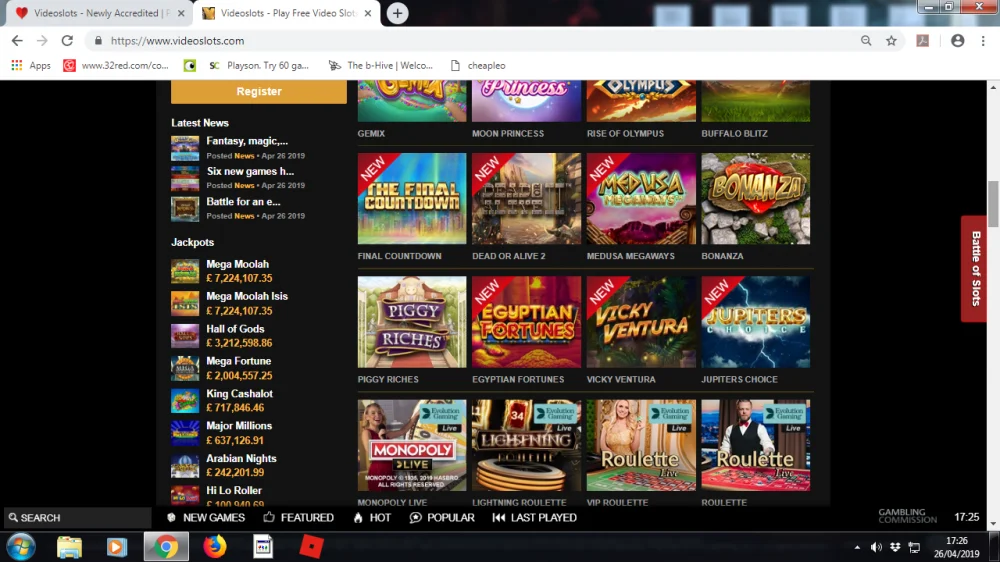
Task: Select the Featured filter
Action: pyautogui.click(x=298, y=517)
